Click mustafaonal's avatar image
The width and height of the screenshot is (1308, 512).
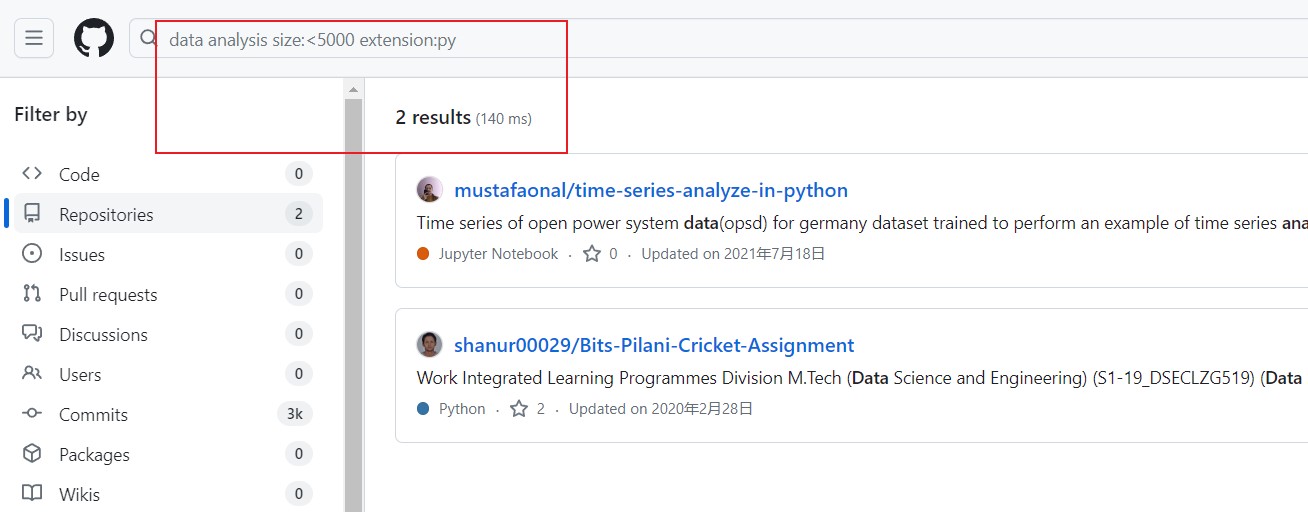[430, 190]
